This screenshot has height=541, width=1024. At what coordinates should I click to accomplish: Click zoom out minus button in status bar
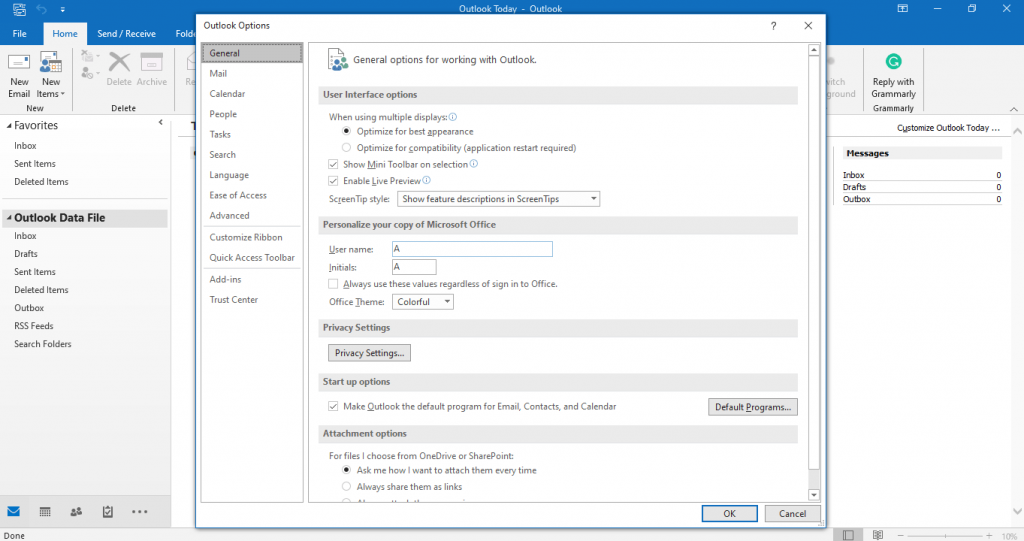pos(901,536)
